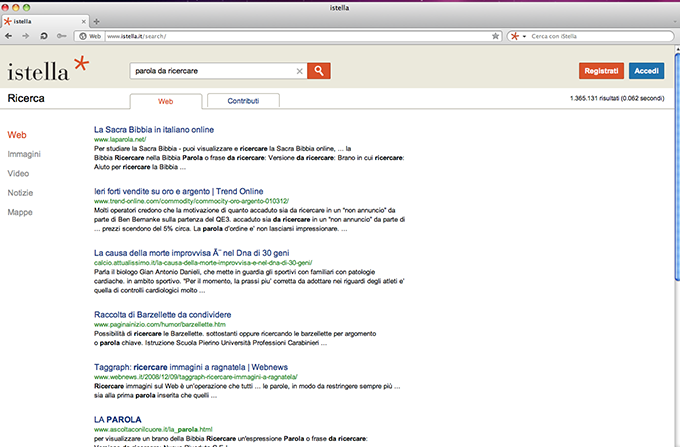Screen dimensions: 680x447
Task: Open the calcio.attualissimo.it URL link
Action: pos(203,262)
